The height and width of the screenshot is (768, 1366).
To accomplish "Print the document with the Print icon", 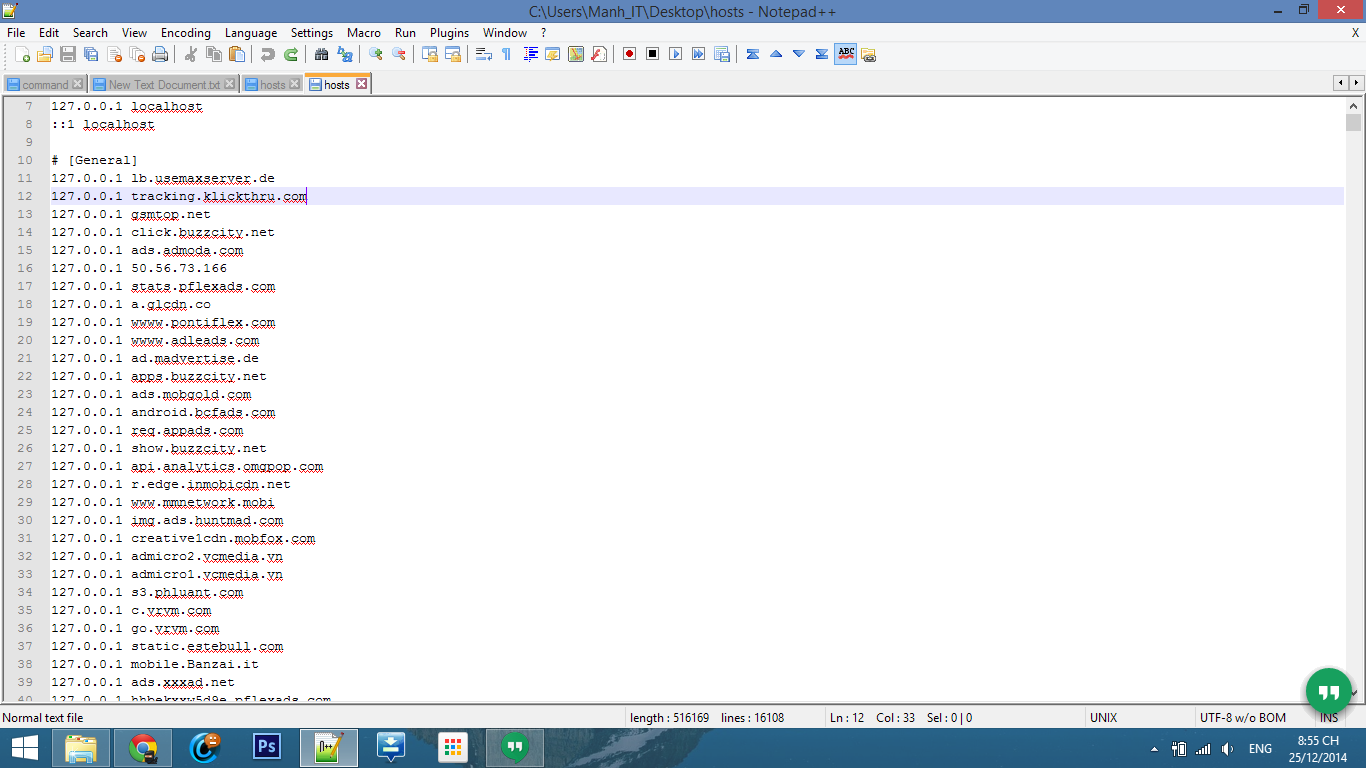I will point(160,54).
